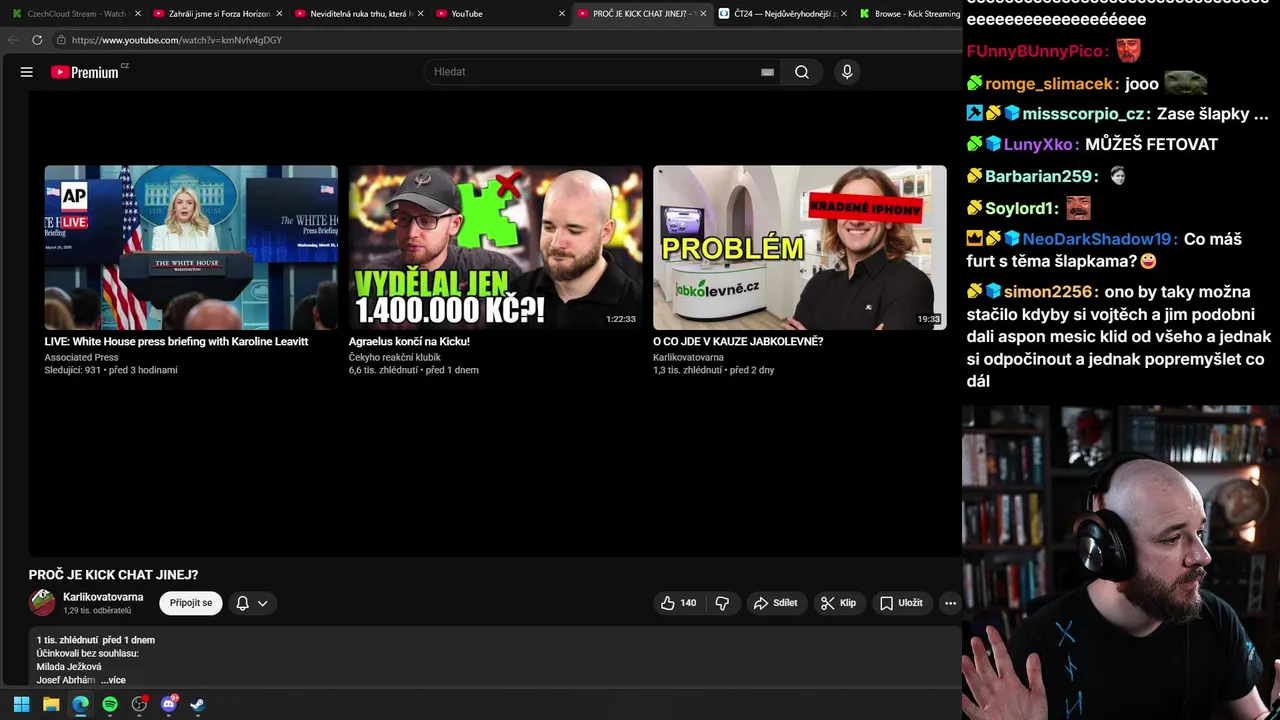Open Karlikovatovarna channel avatar

[42, 602]
